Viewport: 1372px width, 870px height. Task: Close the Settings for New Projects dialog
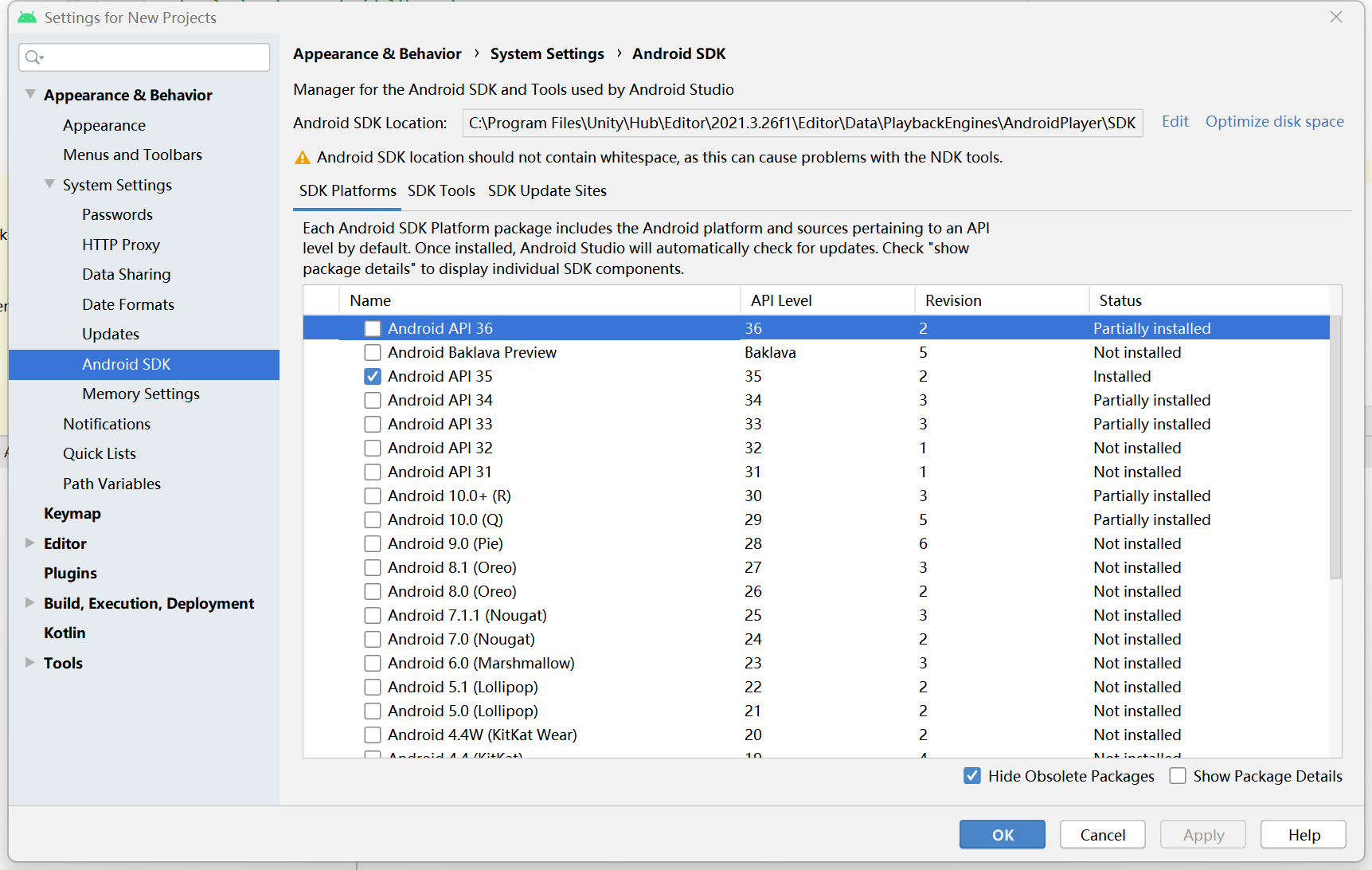(x=1336, y=17)
